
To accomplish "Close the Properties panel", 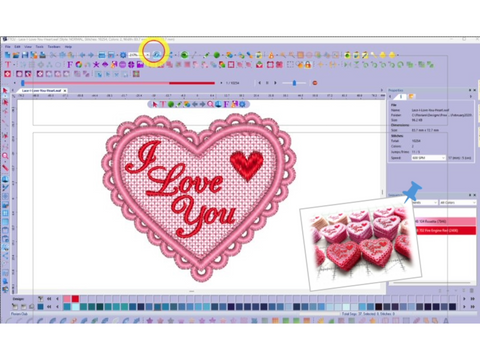I will [475, 90].
